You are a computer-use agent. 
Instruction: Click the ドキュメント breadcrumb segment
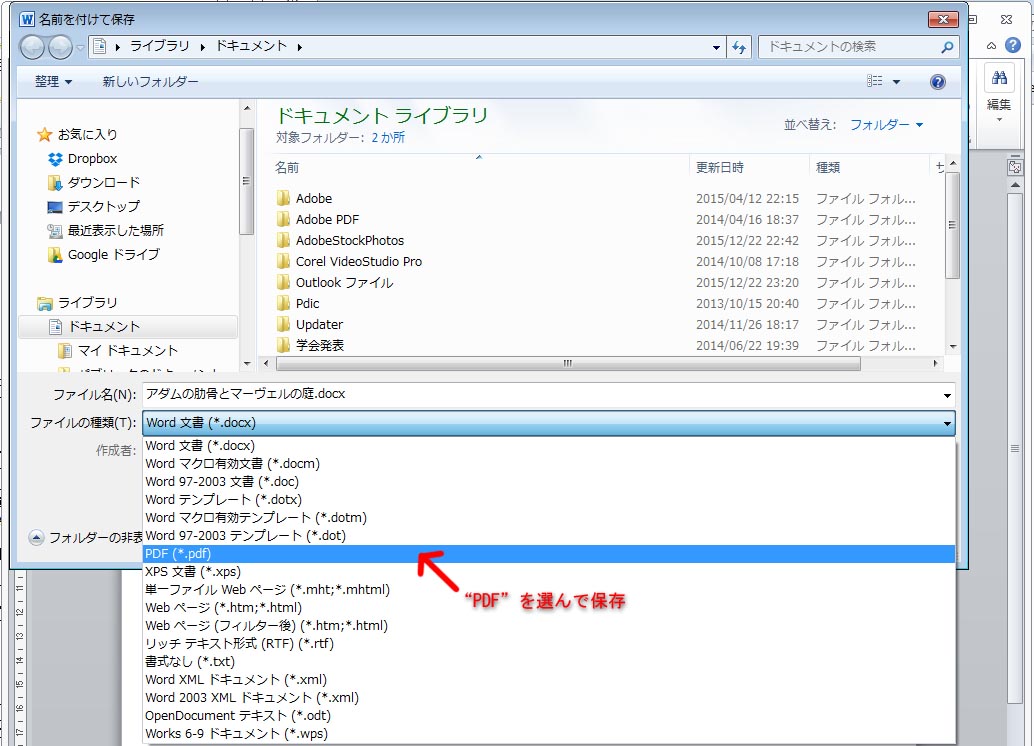(251, 46)
